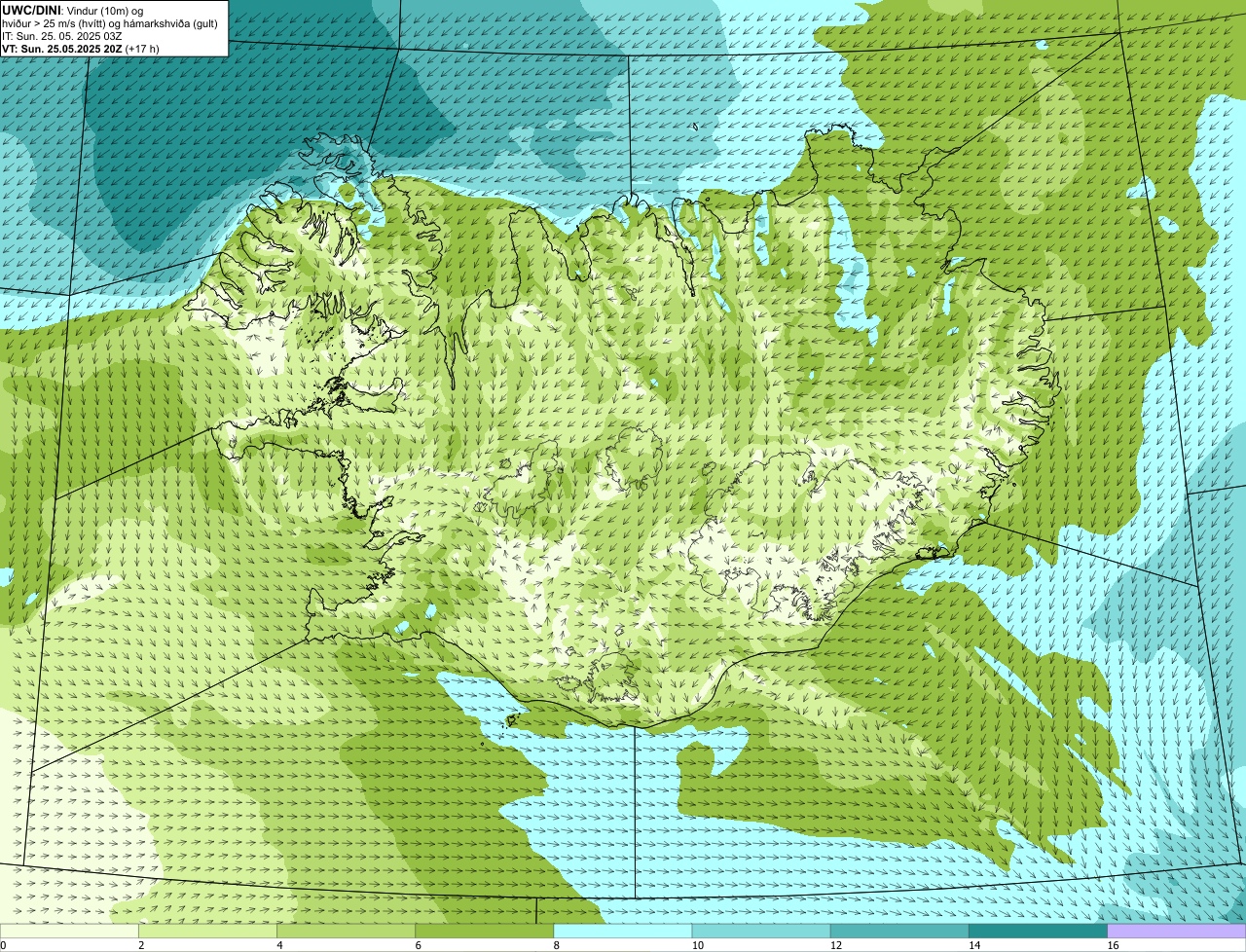Click the valid time 'VT: Sun. 25.05.2025 20Z'

pos(62,49)
